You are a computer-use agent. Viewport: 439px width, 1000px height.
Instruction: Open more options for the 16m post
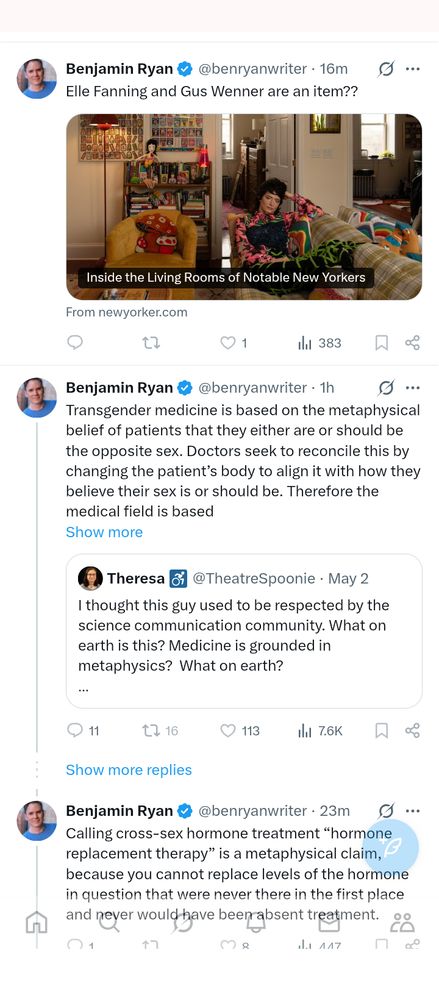tap(413, 68)
